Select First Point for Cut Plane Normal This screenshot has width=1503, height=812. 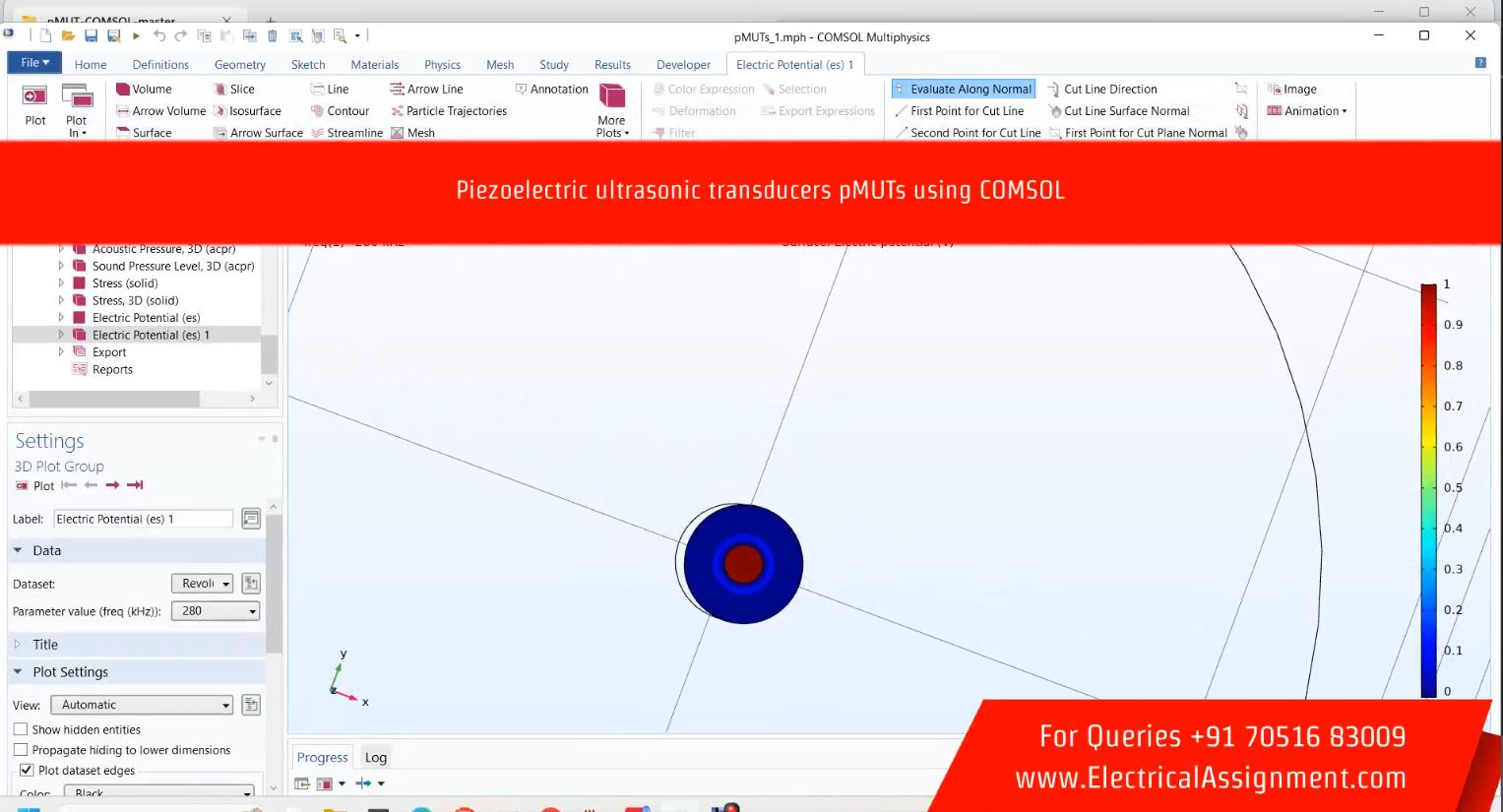[x=1138, y=133]
